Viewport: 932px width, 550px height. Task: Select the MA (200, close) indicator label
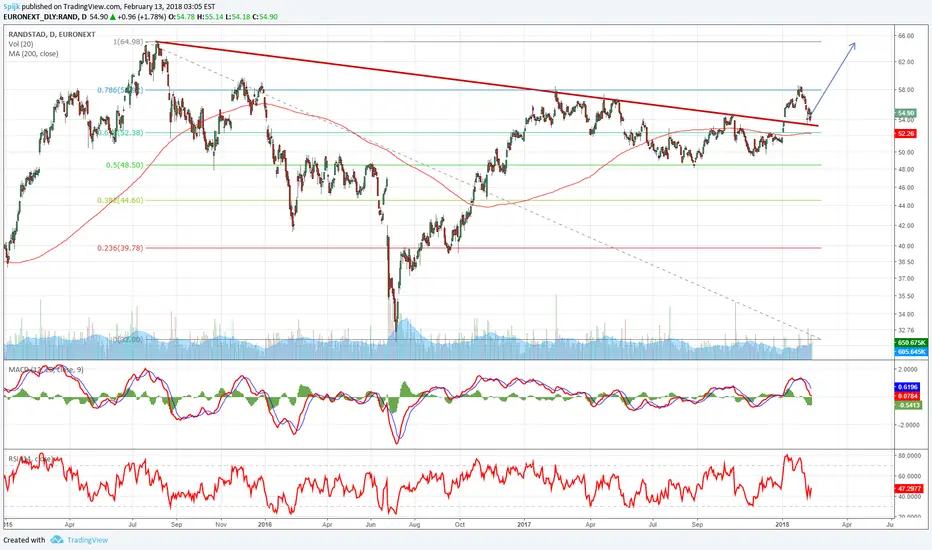(33, 54)
